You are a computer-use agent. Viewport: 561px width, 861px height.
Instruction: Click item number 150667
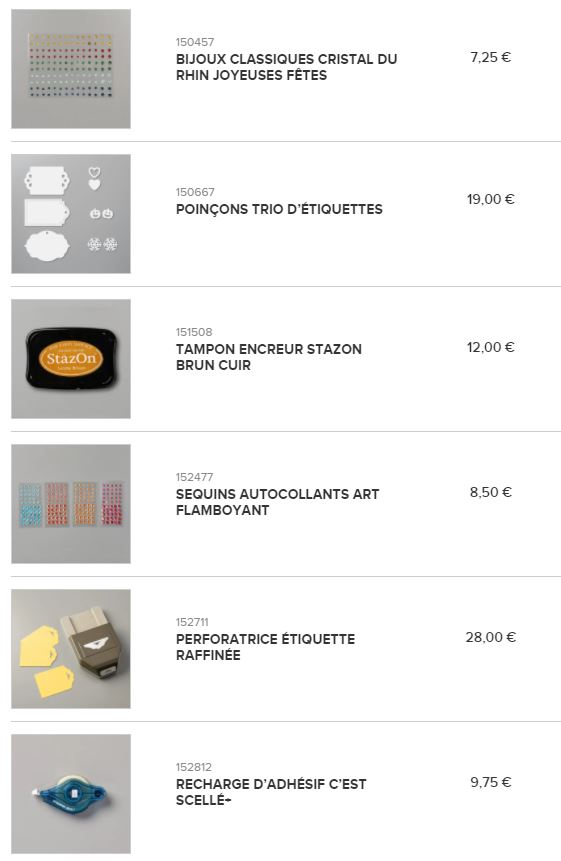pos(195,192)
